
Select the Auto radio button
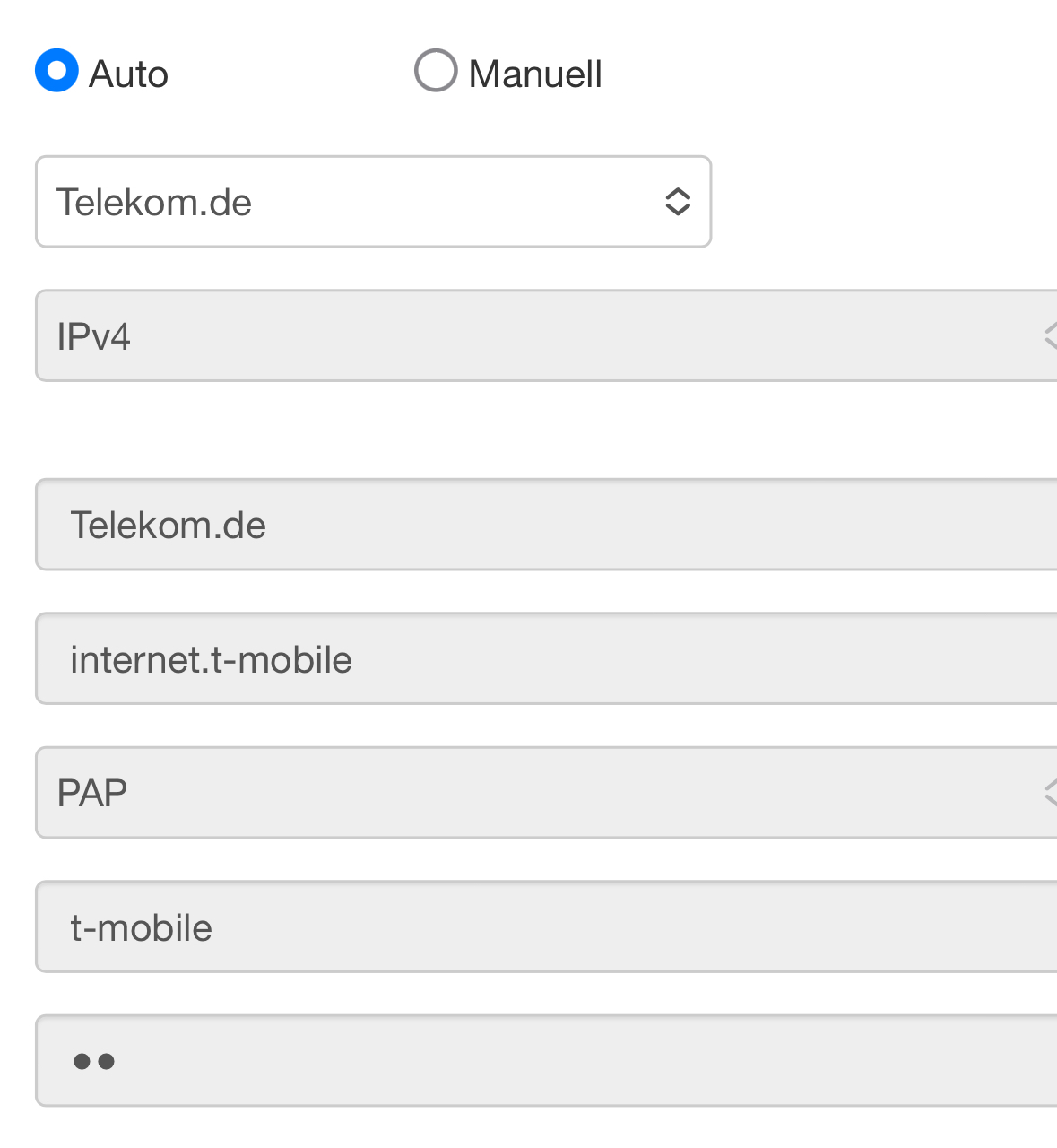pyautogui.click(x=56, y=71)
